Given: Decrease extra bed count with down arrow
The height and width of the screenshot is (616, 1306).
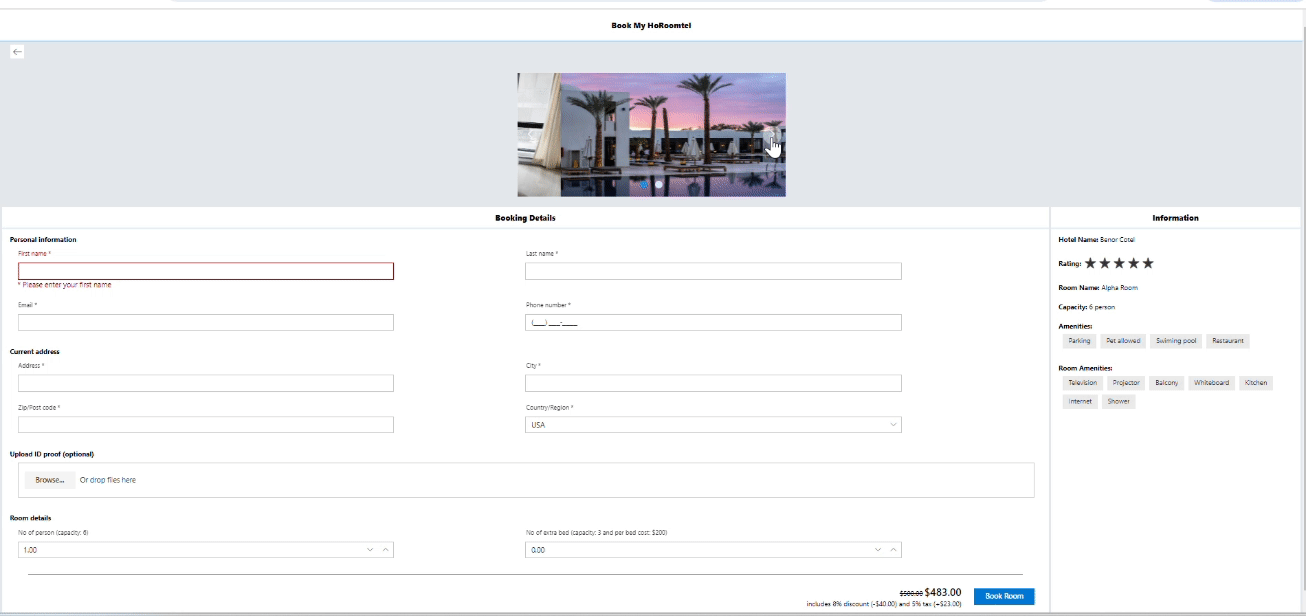Looking at the screenshot, I should [878, 550].
